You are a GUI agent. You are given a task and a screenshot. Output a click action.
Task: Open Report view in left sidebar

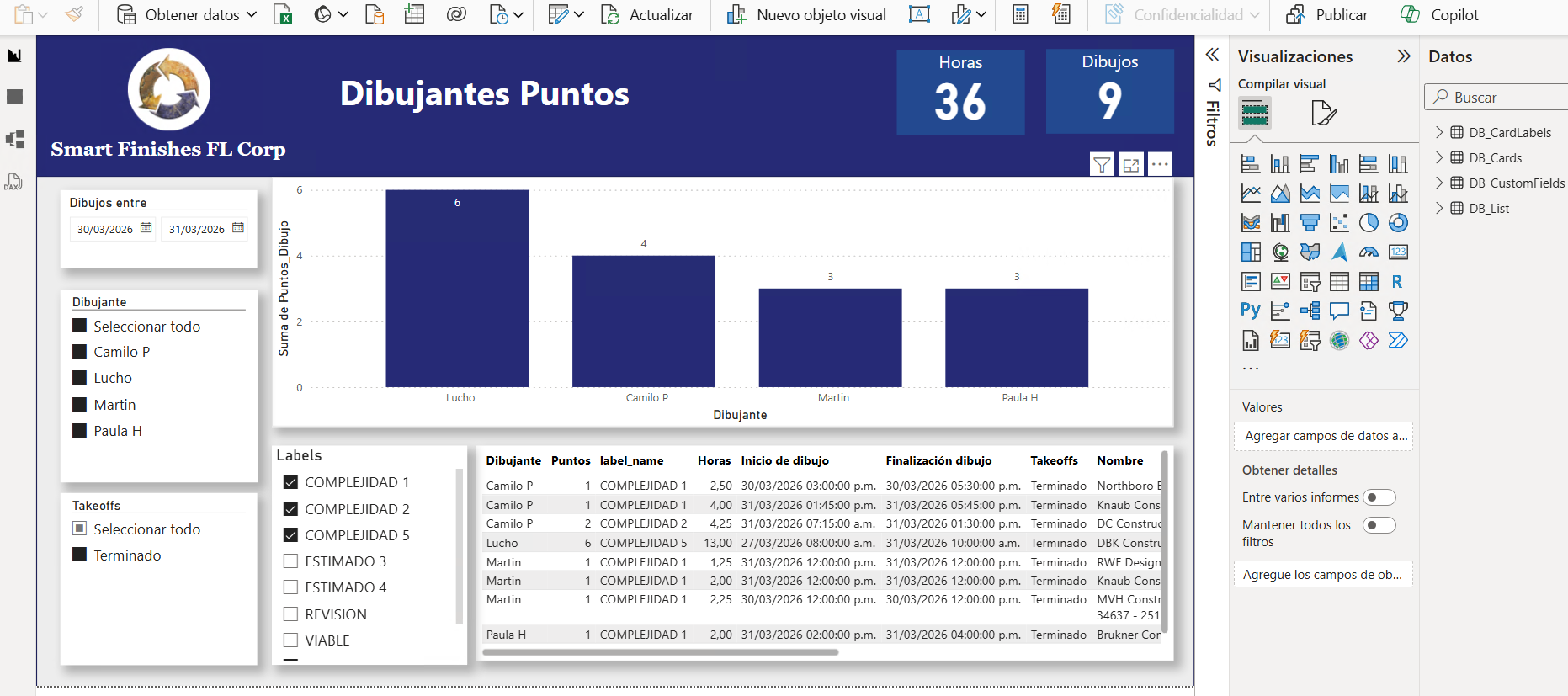tap(14, 56)
